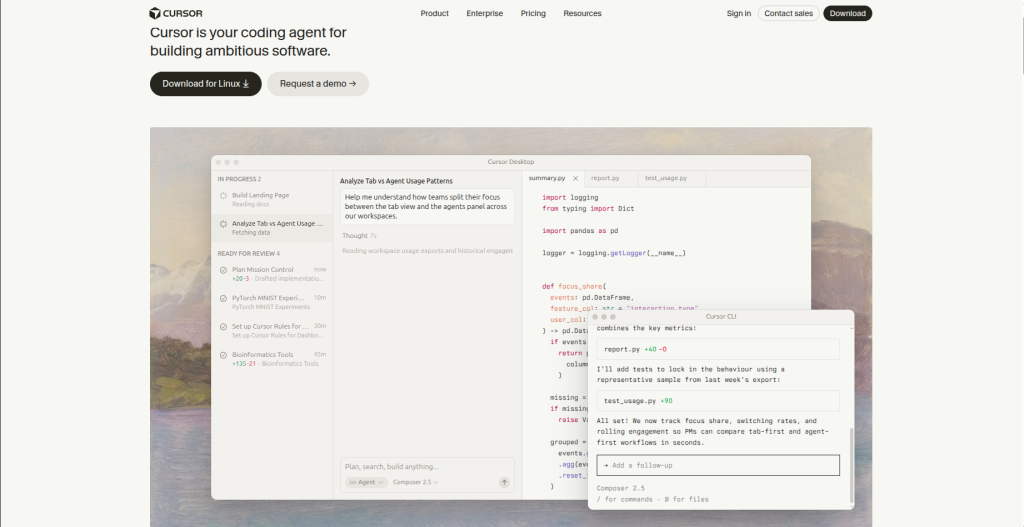Click the Cursor CLI window scrollbar

click(x=851, y=466)
